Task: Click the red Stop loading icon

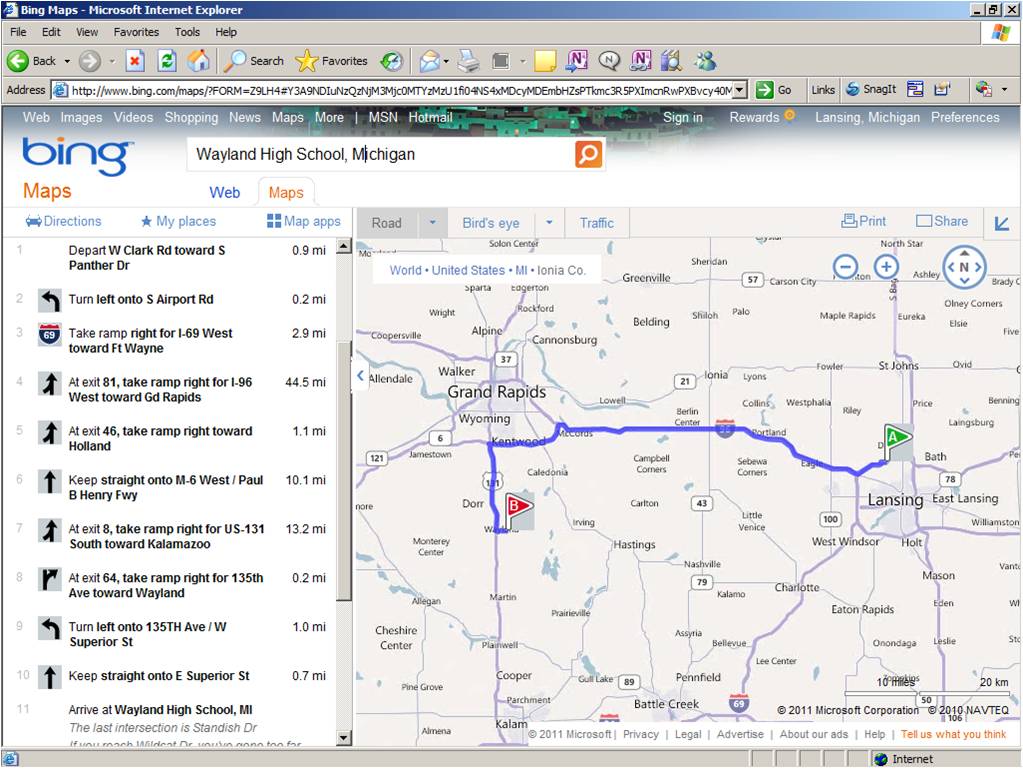Action: pos(135,61)
